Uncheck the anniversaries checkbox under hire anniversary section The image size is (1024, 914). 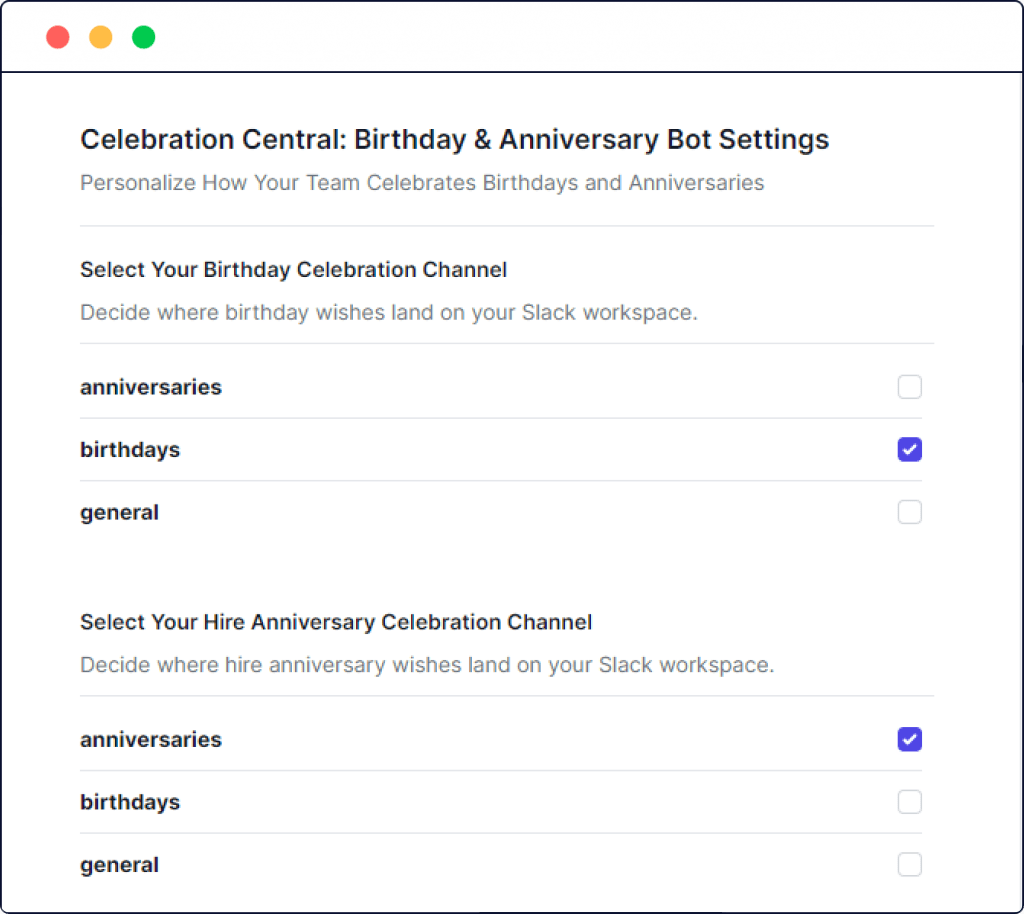909,740
